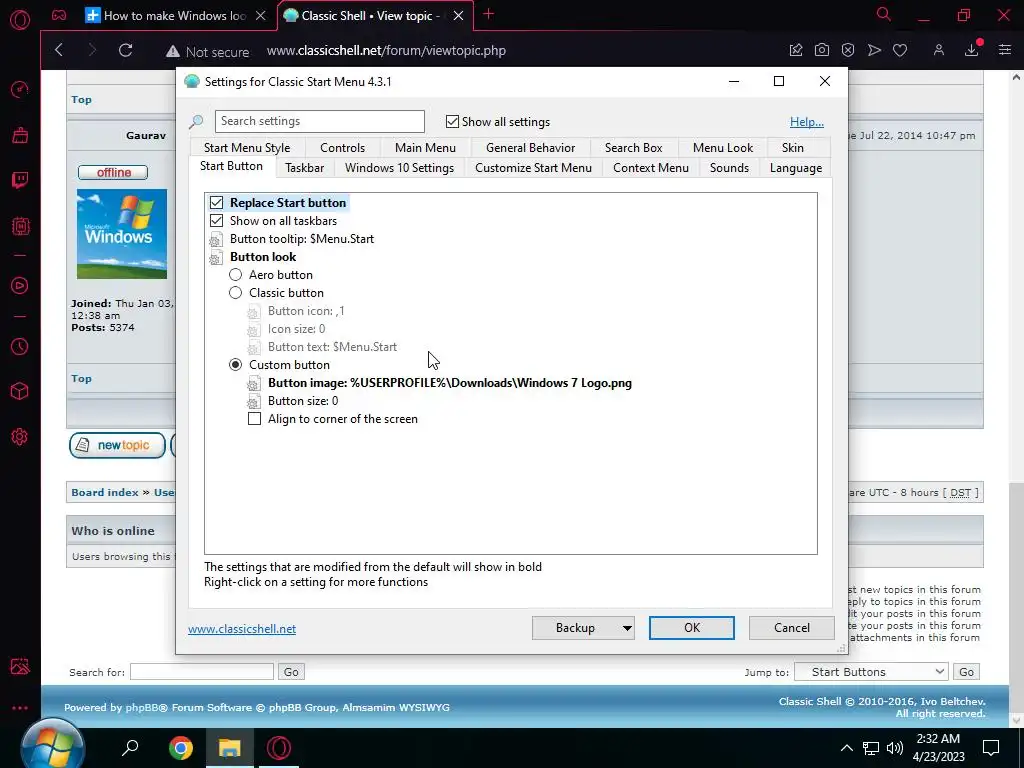The image size is (1024, 768).
Task: Click Opera GX icon in taskbar
Action: click(x=279, y=748)
